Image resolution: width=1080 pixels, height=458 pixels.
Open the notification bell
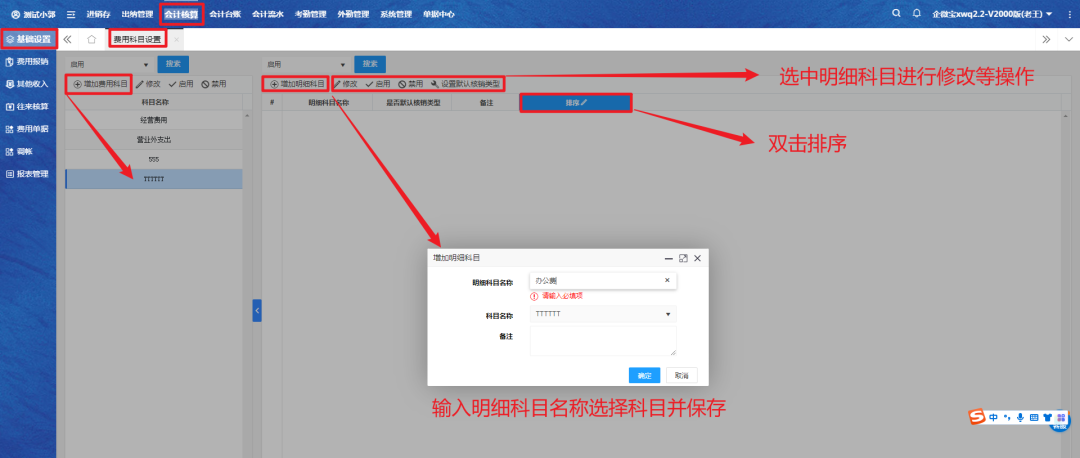coord(915,14)
